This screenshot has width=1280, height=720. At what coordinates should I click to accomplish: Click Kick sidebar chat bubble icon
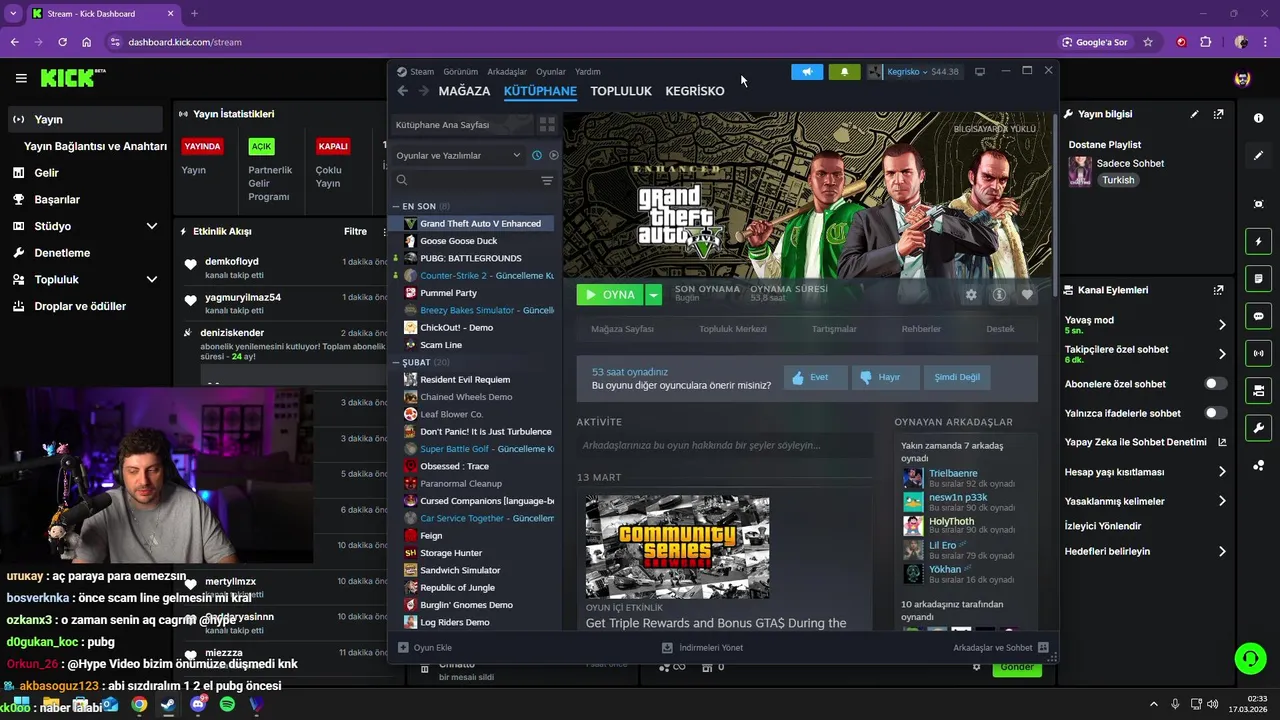point(1258,316)
